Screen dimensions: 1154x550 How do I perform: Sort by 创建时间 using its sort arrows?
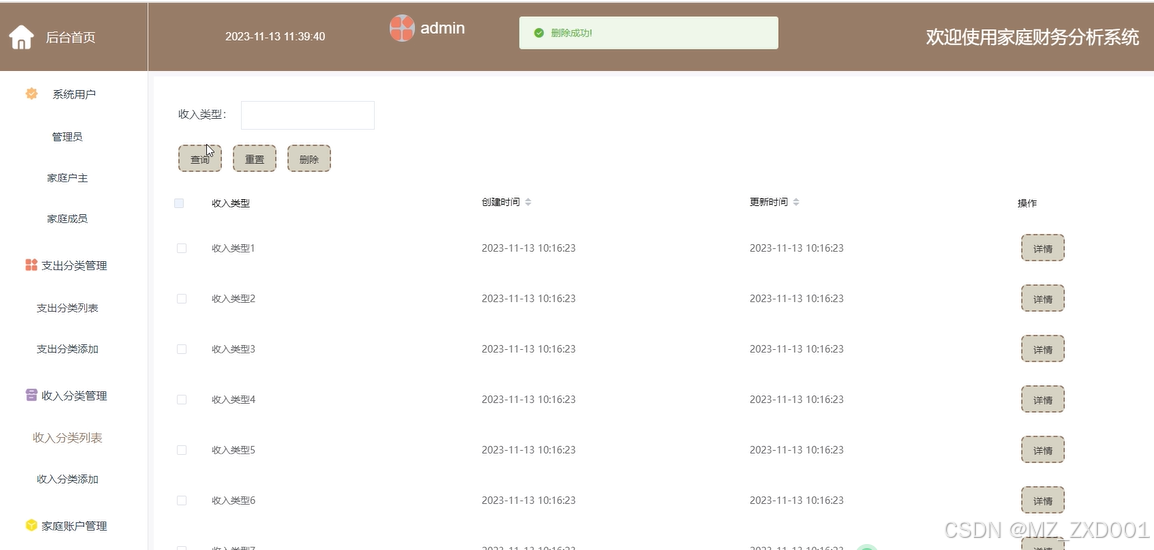[x=528, y=202]
